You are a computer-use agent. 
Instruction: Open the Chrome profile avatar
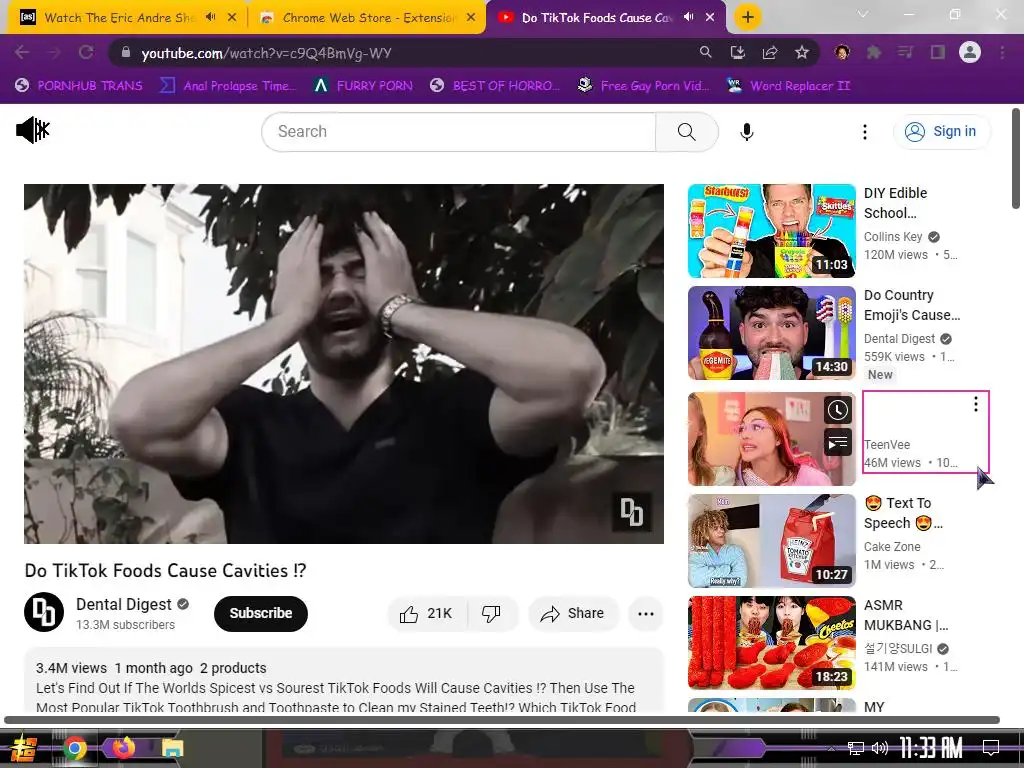pos(970,52)
